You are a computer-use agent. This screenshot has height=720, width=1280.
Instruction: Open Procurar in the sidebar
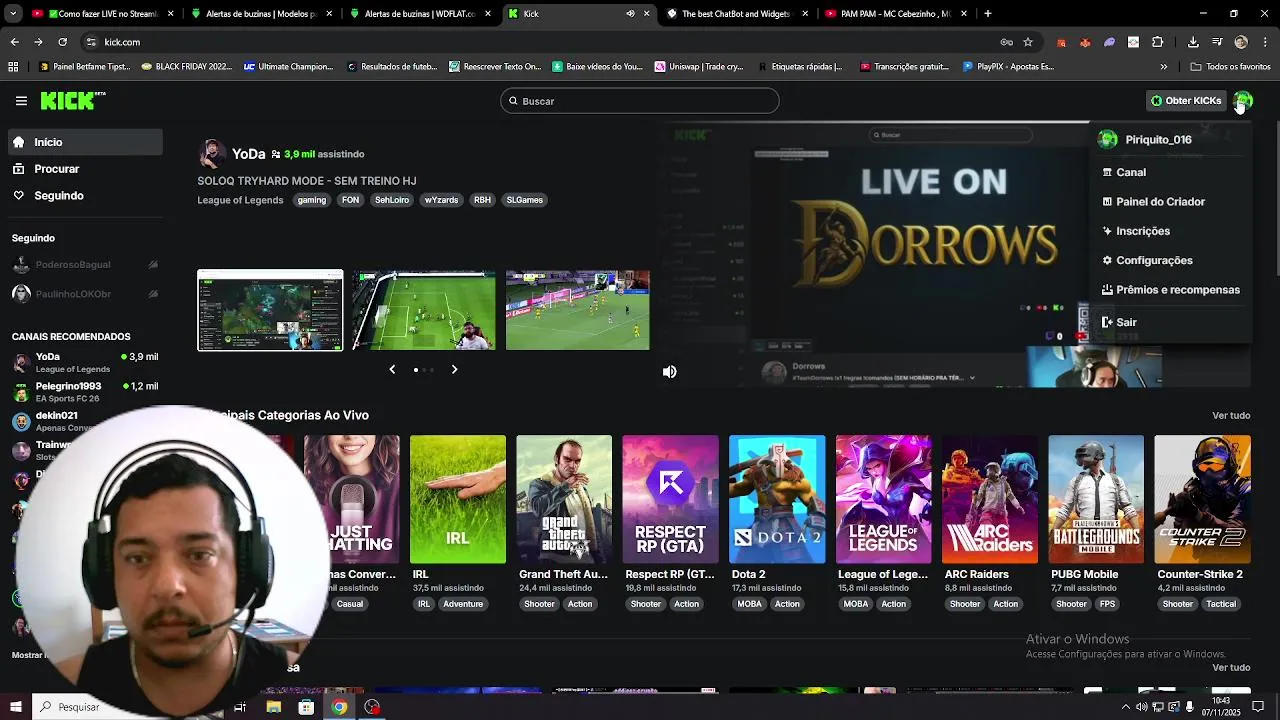[84, 169]
